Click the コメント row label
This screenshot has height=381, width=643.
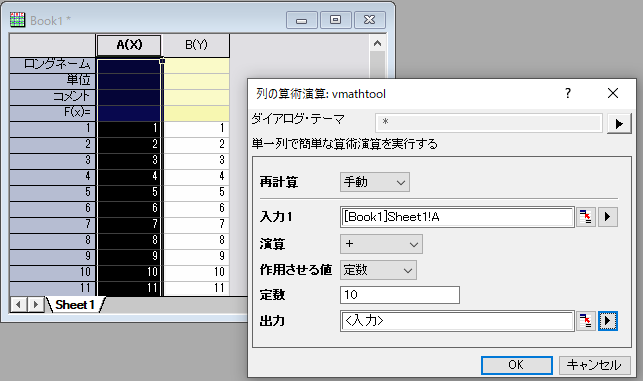coord(52,96)
